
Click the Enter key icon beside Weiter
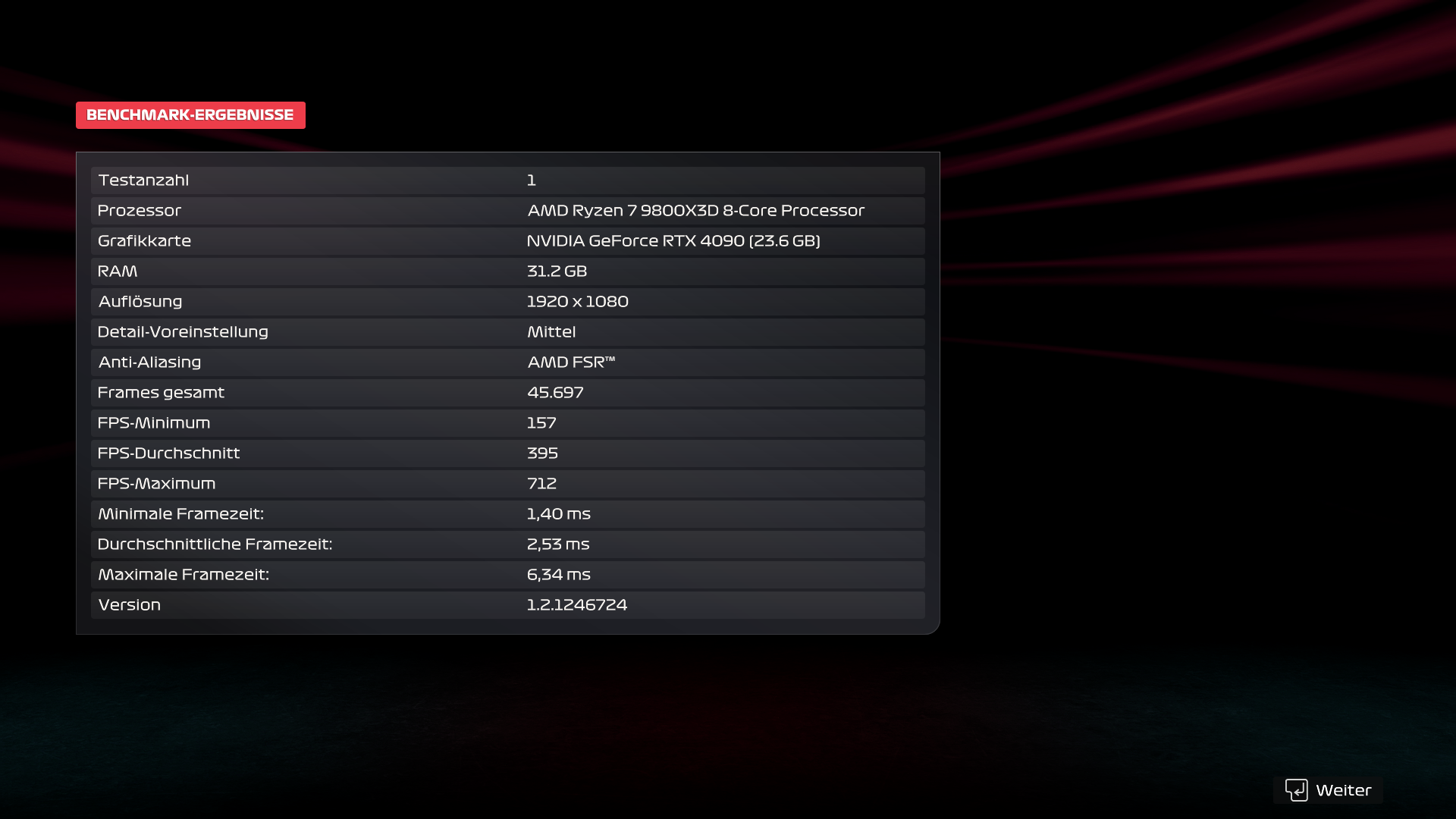click(x=1296, y=790)
